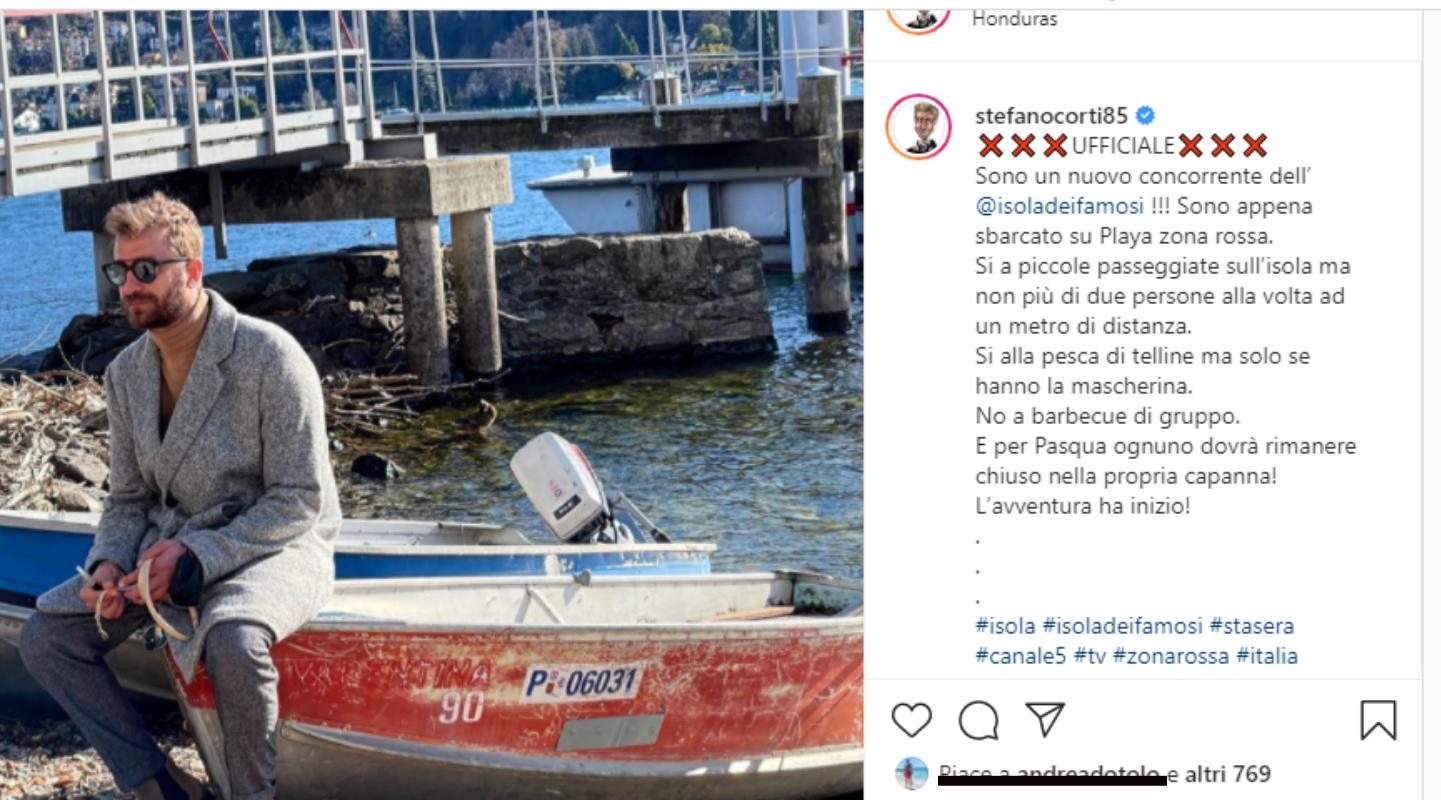
Task: Share post using paper plane icon
Action: click(x=1045, y=720)
